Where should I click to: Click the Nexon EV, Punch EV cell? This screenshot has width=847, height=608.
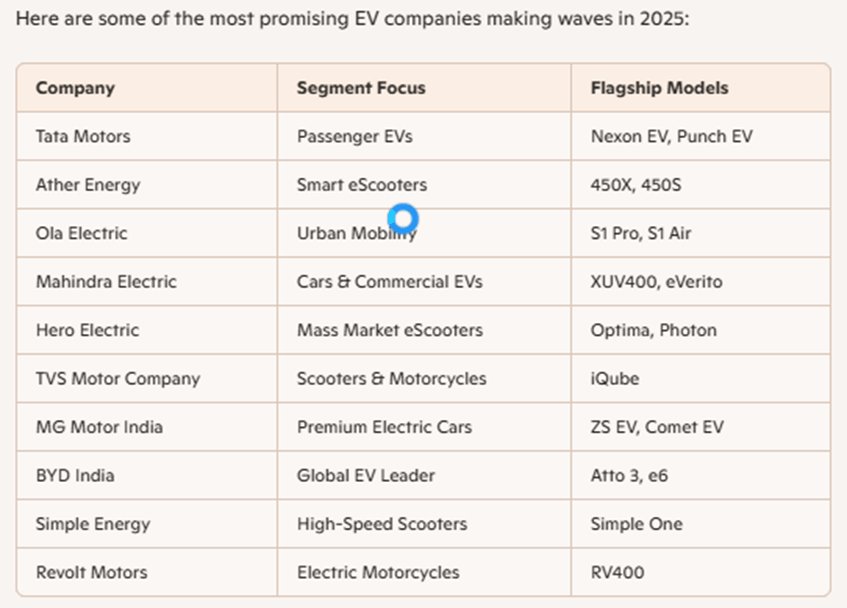(671, 136)
